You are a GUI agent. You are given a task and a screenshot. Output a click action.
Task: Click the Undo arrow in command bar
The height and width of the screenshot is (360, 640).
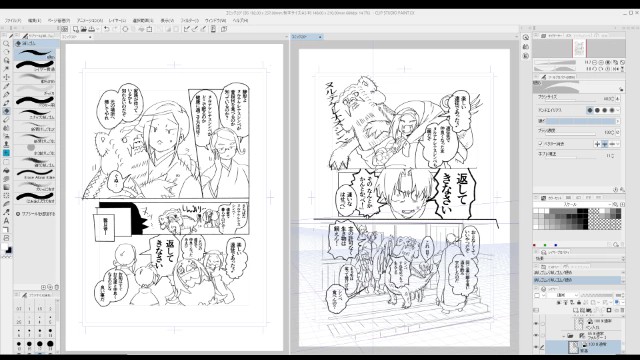click(x=107, y=29)
